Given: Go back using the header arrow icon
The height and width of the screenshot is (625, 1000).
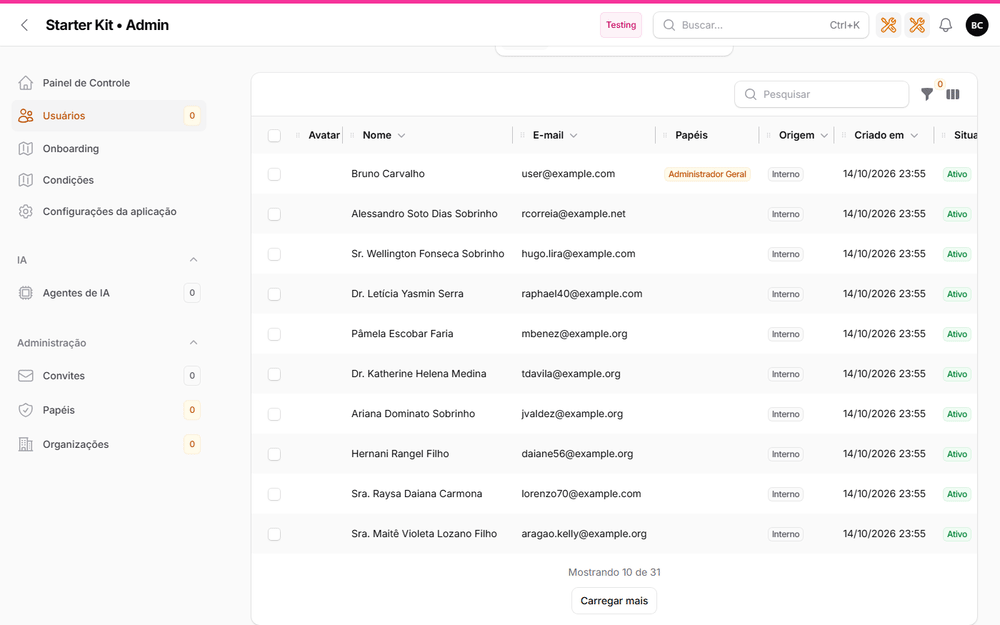Looking at the screenshot, I should click(24, 25).
